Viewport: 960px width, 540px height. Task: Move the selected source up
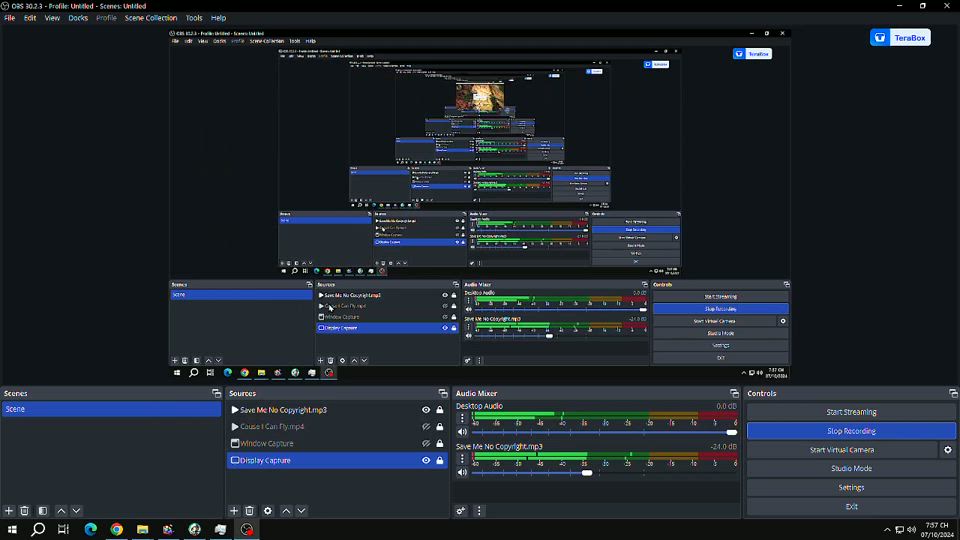(286, 511)
